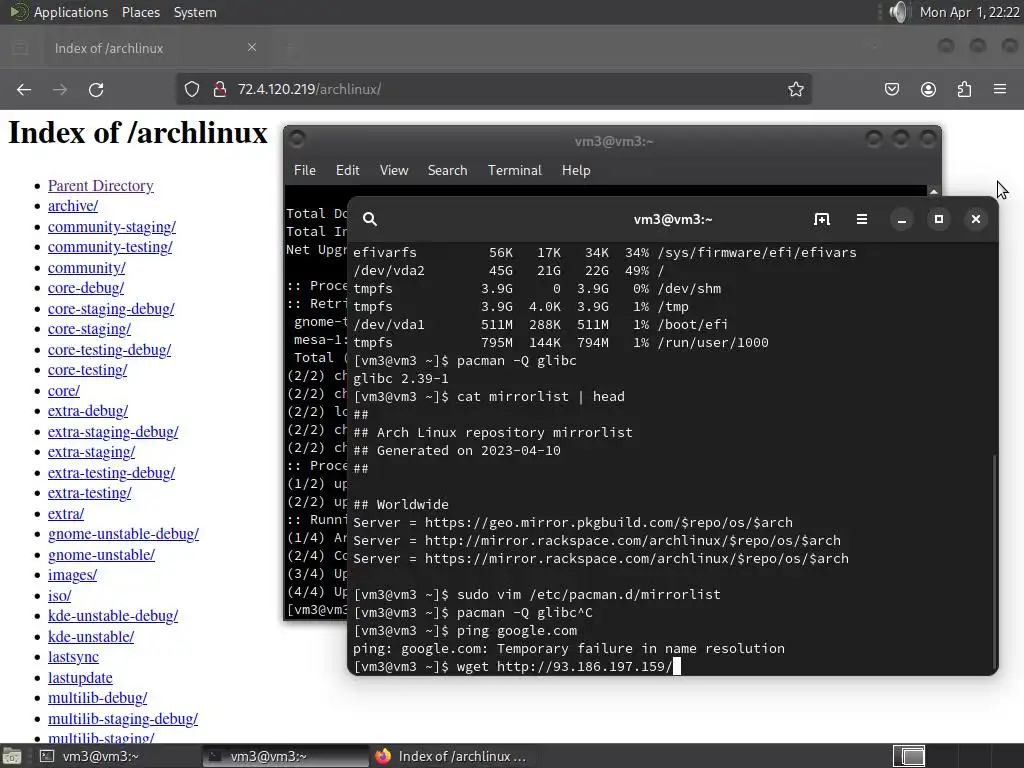Open Search menu in background terminal

[447, 170]
